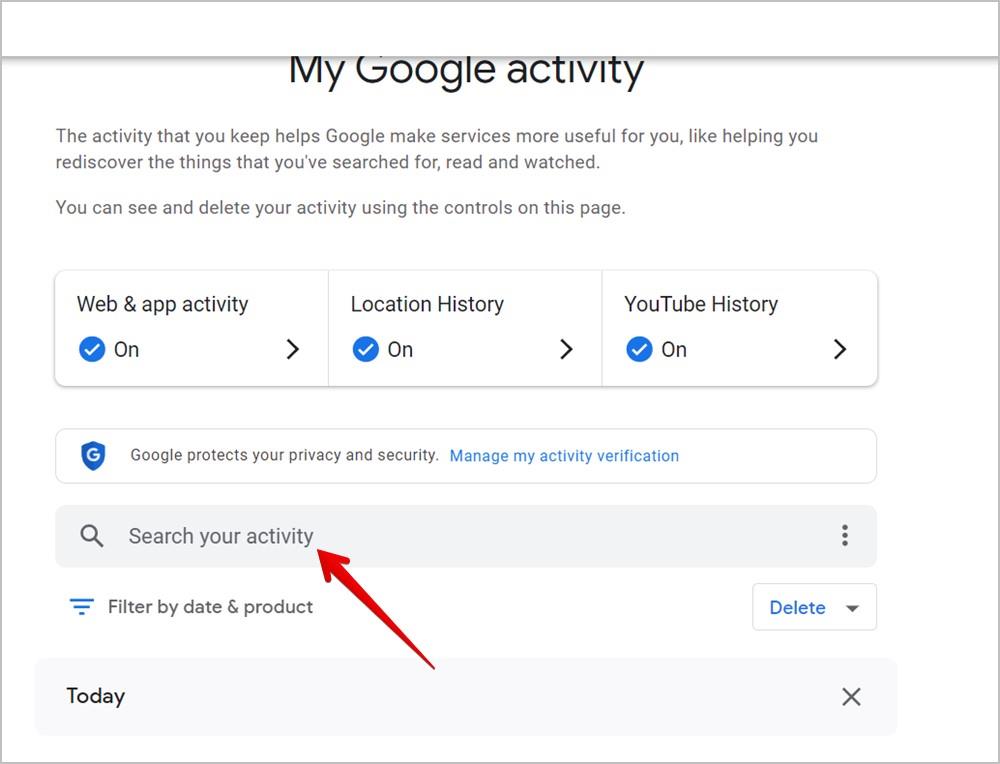Image resolution: width=1000 pixels, height=764 pixels.
Task: Click the YouTube History On checkmark
Action: (x=639, y=349)
